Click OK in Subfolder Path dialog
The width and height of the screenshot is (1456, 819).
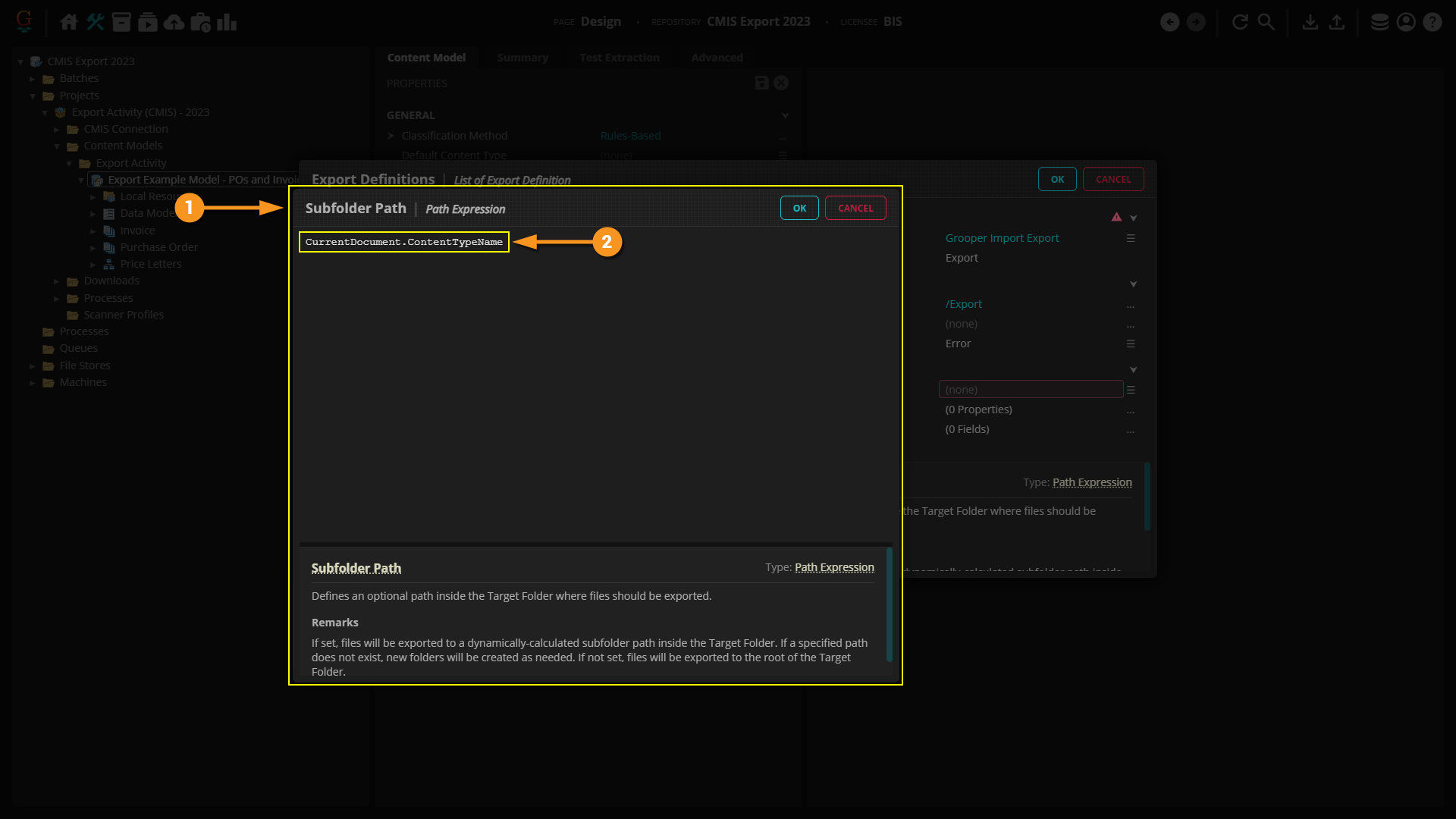tap(799, 209)
